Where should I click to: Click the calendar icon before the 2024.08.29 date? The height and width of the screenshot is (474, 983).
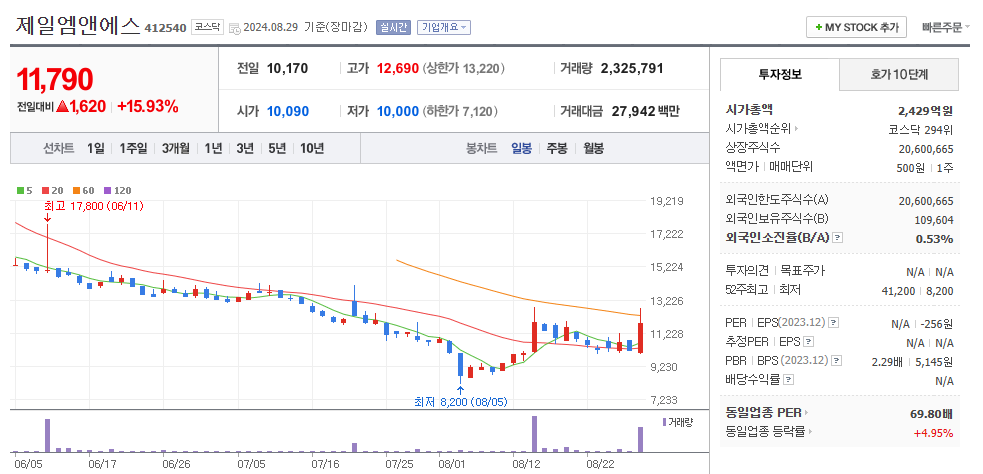(x=235, y=28)
